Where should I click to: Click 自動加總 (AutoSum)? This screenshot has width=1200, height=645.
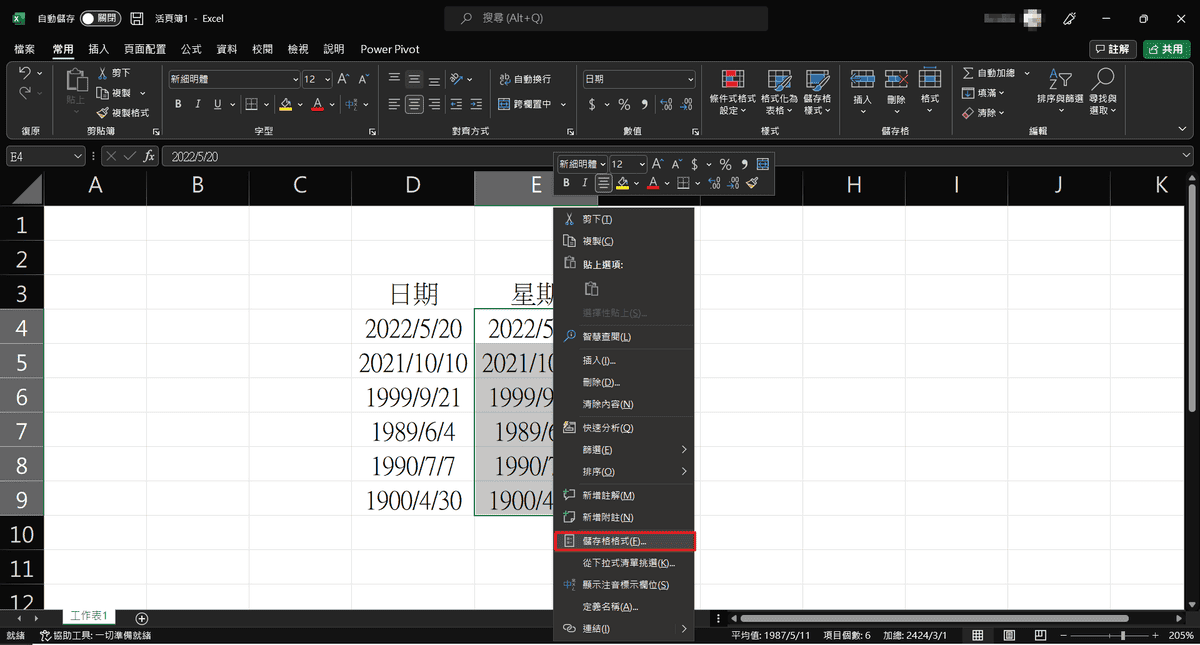coord(990,73)
